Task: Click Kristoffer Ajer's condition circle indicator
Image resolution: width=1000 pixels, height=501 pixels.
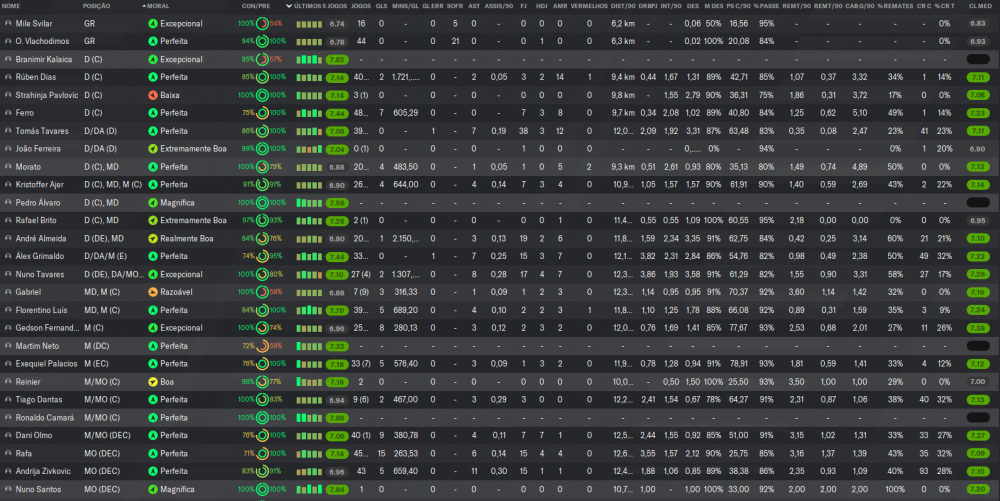Action: point(262,185)
